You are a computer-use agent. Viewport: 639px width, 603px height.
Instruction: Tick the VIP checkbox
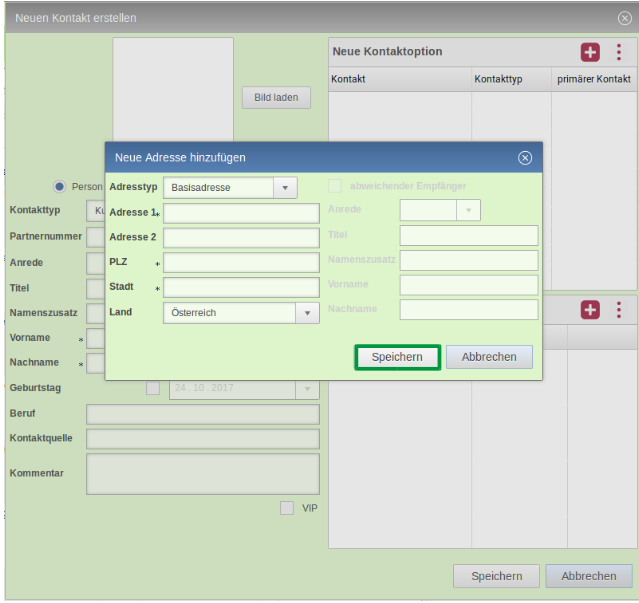(x=287, y=508)
